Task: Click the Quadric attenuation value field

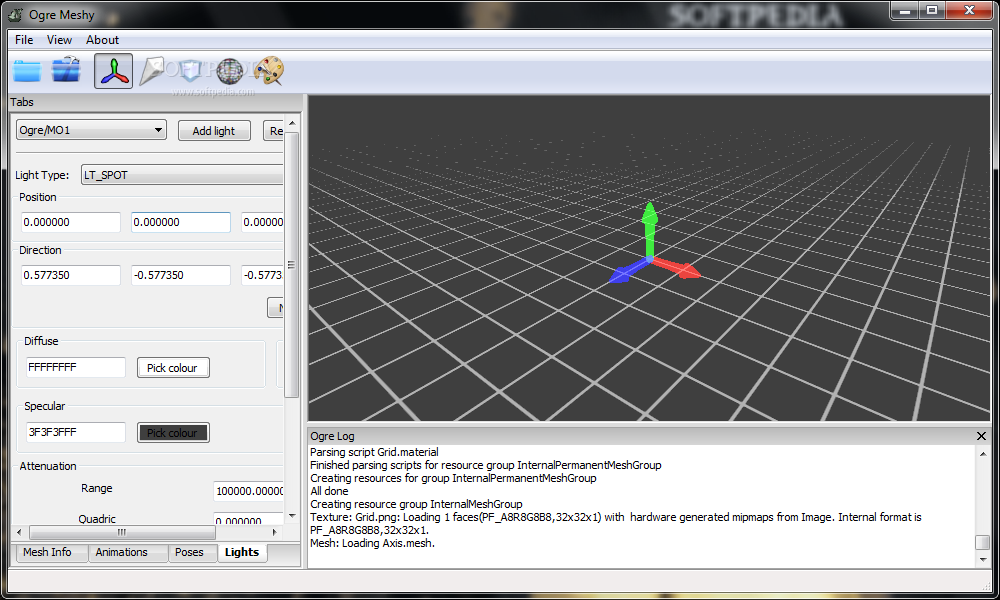Action: (x=249, y=520)
